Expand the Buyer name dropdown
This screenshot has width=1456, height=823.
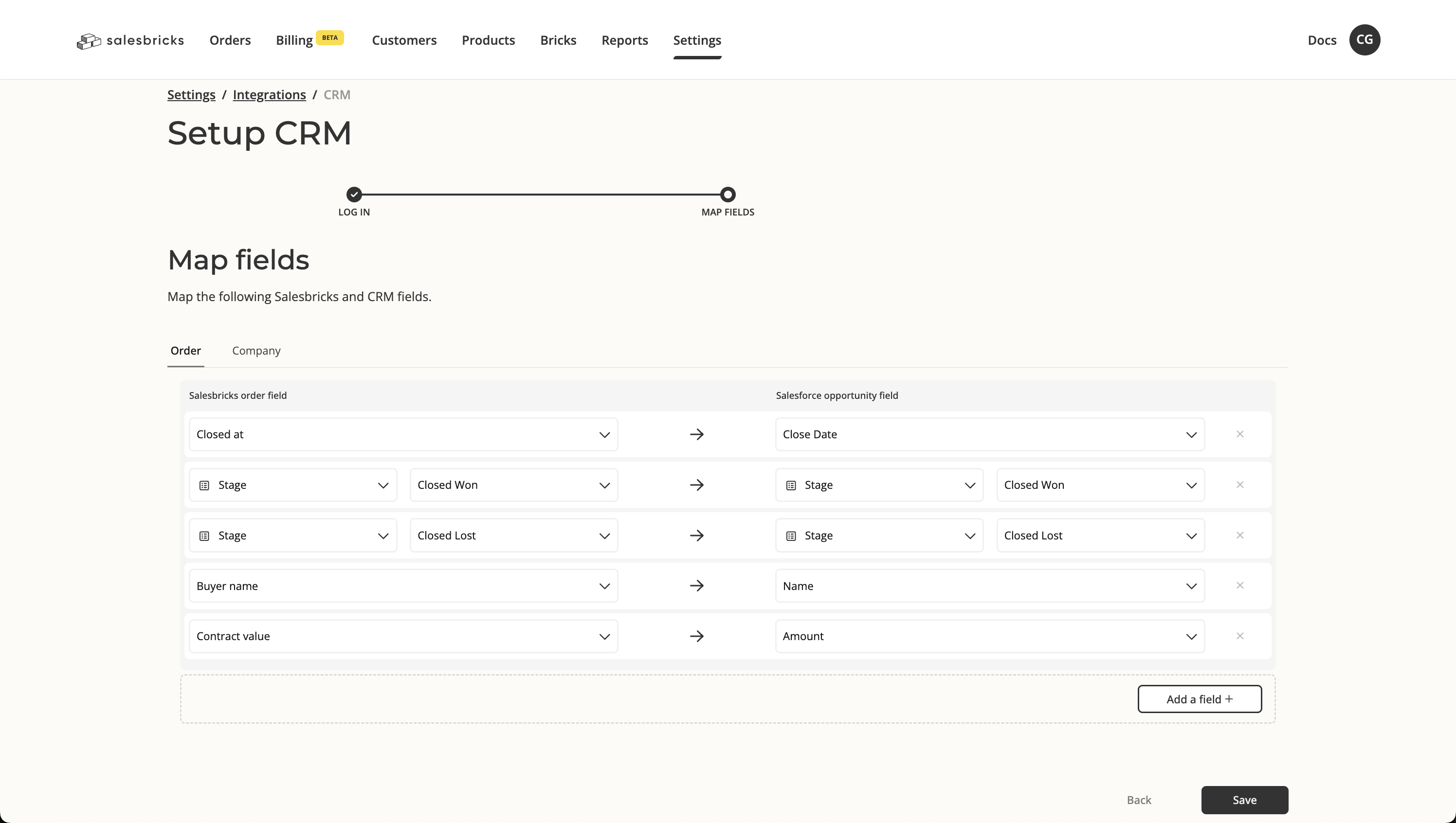403,586
